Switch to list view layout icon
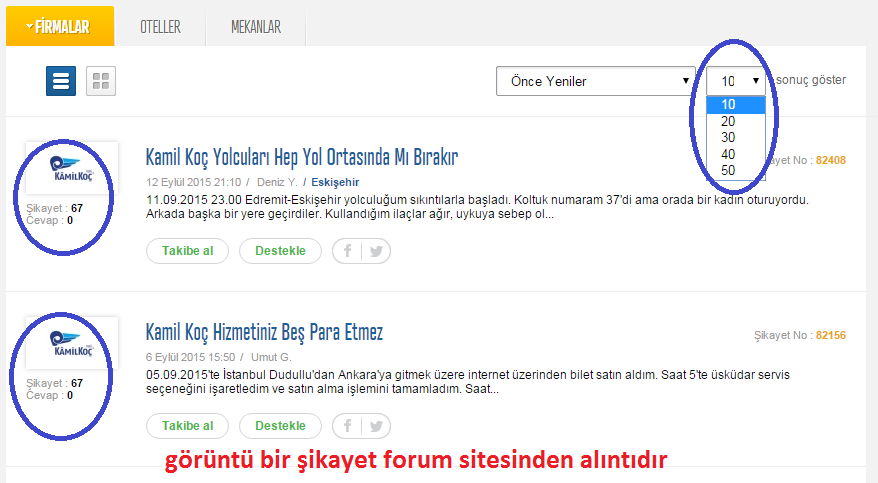This screenshot has width=878, height=483. tap(61, 81)
